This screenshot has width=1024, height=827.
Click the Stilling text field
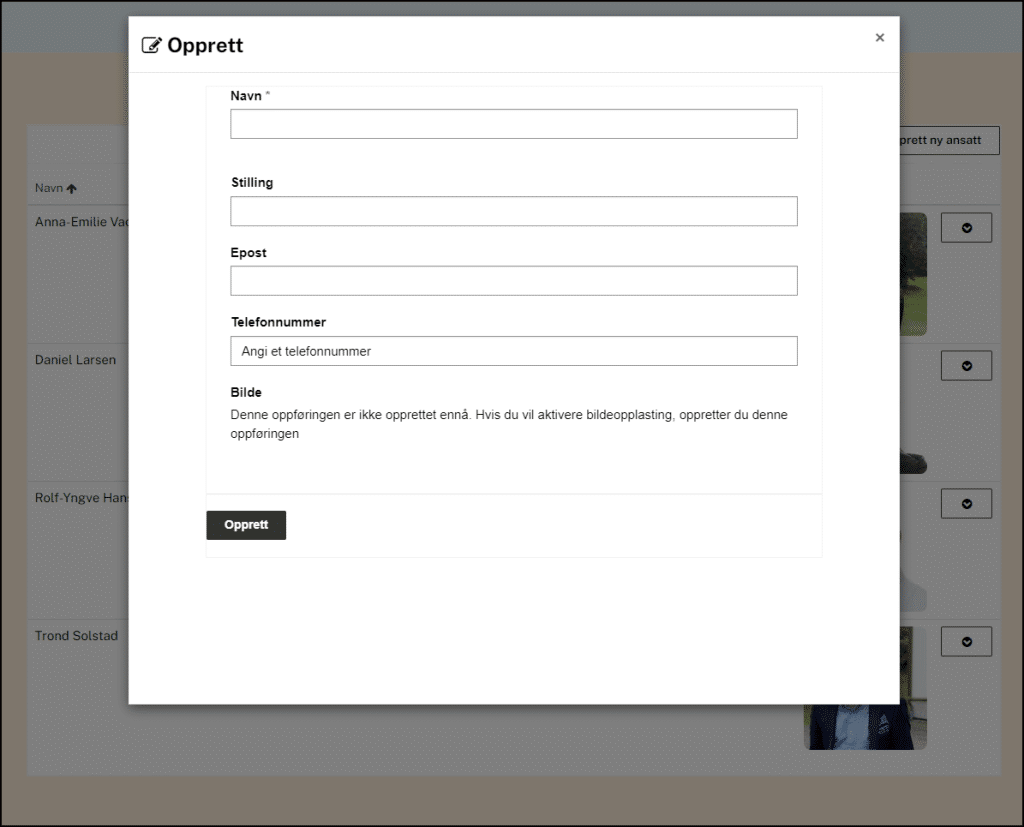point(513,211)
